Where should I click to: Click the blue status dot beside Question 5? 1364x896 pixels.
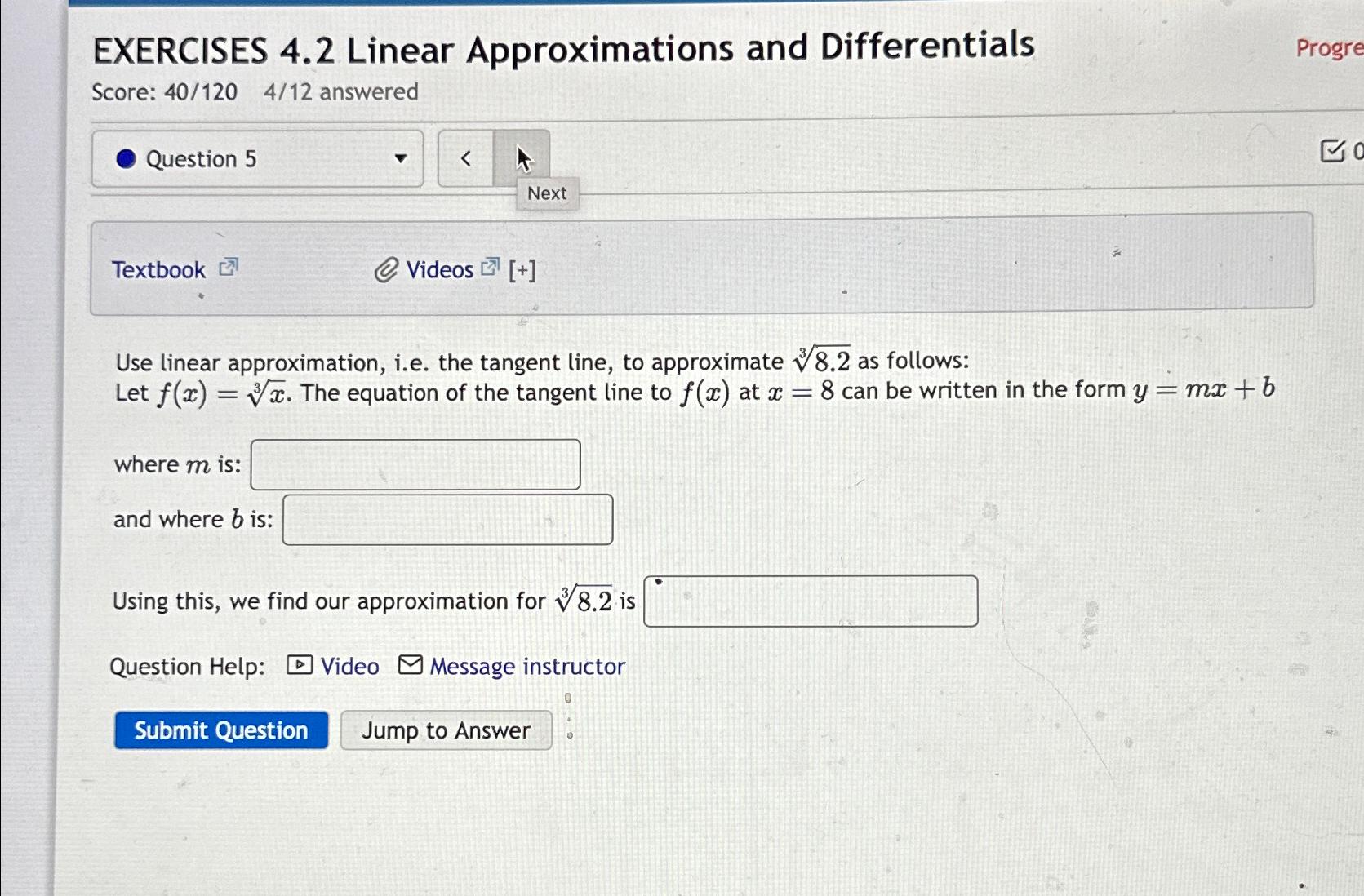click(127, 158)
